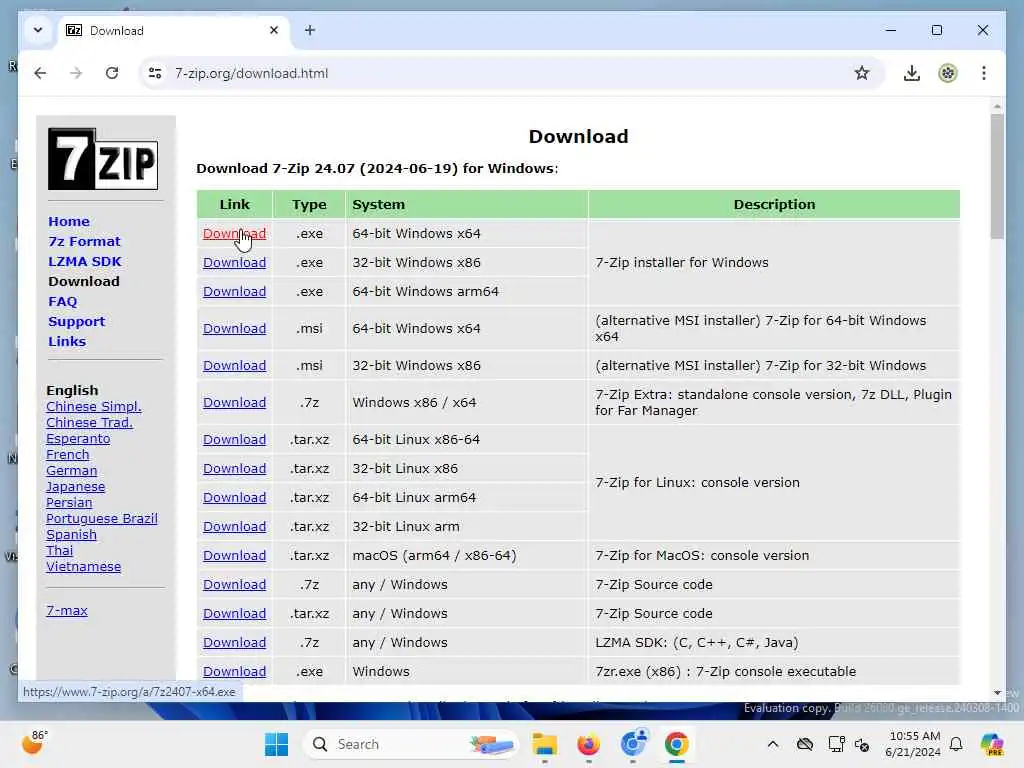Switch language to French
The height and width of the screenshot is (768, 1024).
[67, 455]
